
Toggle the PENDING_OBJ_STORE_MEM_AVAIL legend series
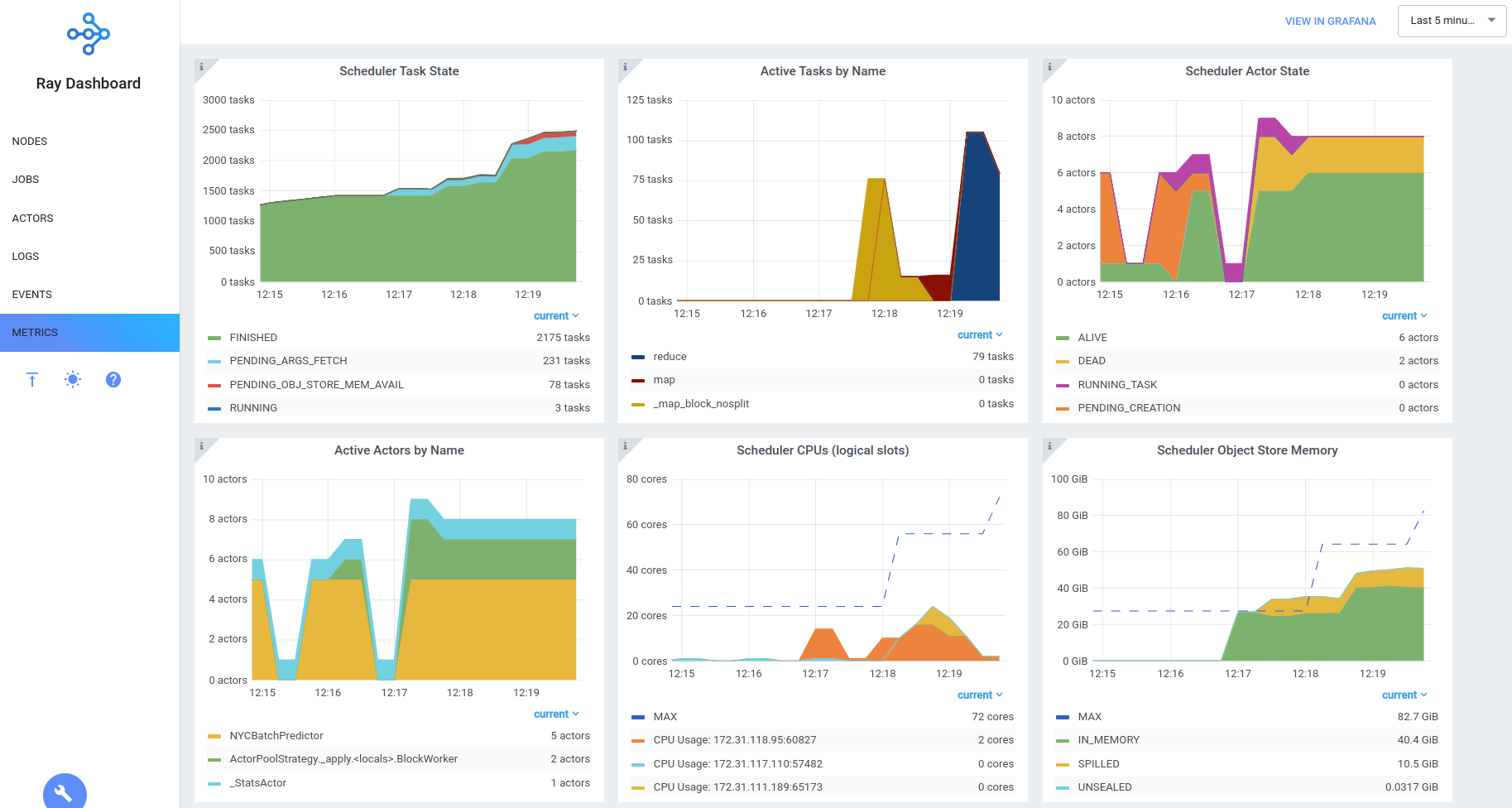pyautogui.click(x=316, y=385)
